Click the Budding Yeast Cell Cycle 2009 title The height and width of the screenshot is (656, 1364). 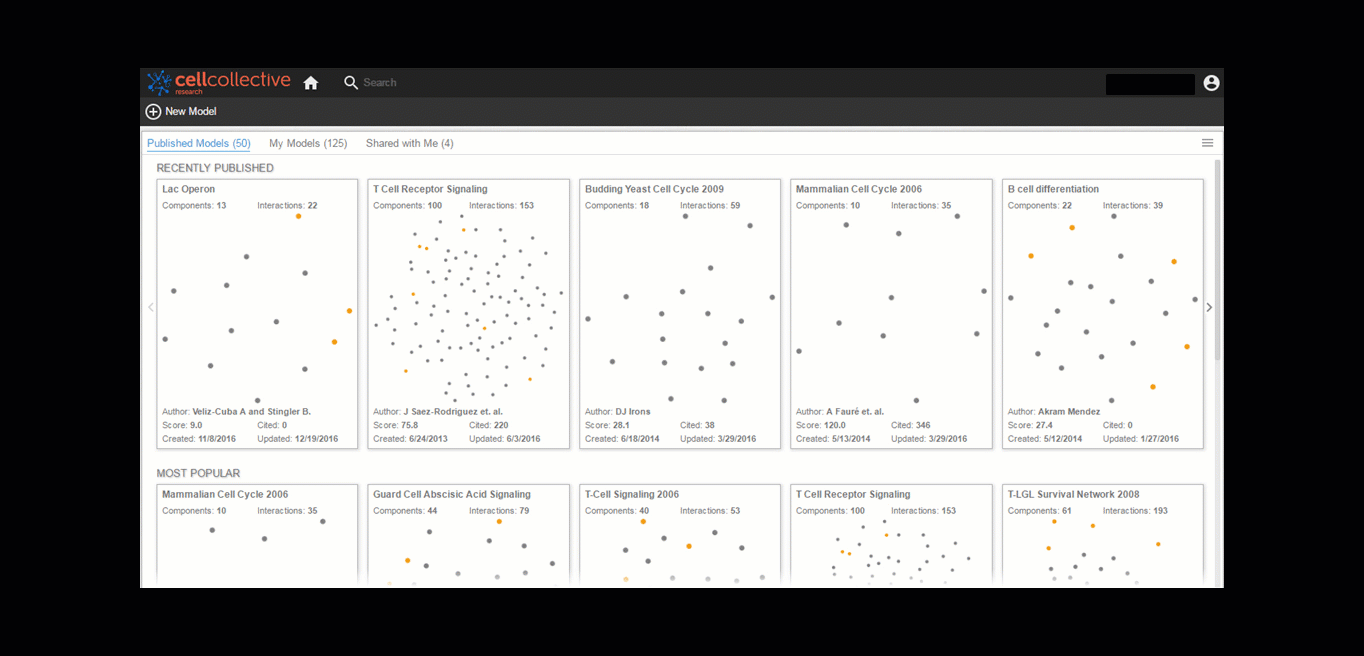click(654, 189)
